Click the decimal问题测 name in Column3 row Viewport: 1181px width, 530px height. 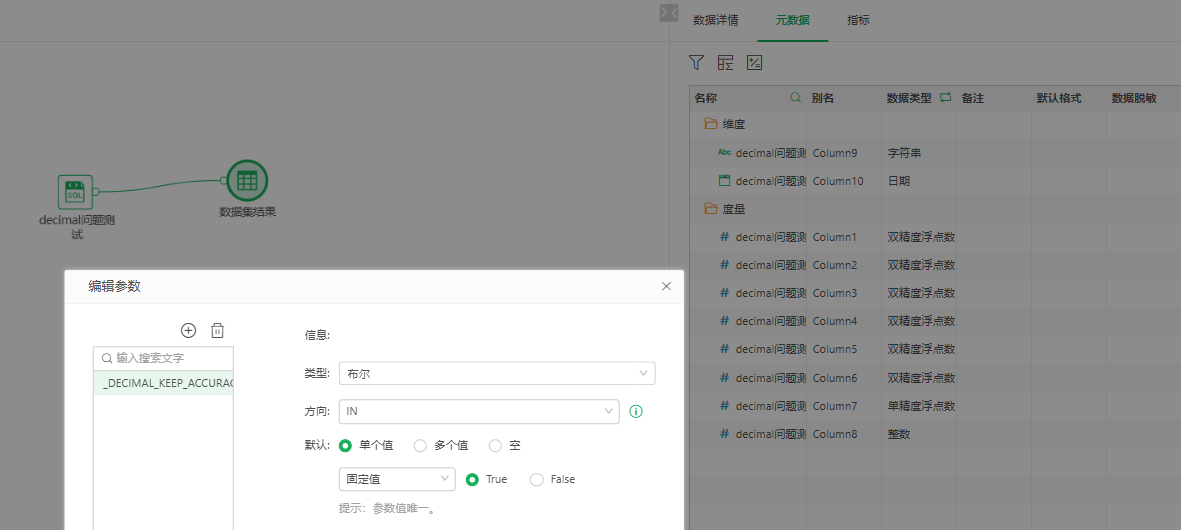[771, 293]
